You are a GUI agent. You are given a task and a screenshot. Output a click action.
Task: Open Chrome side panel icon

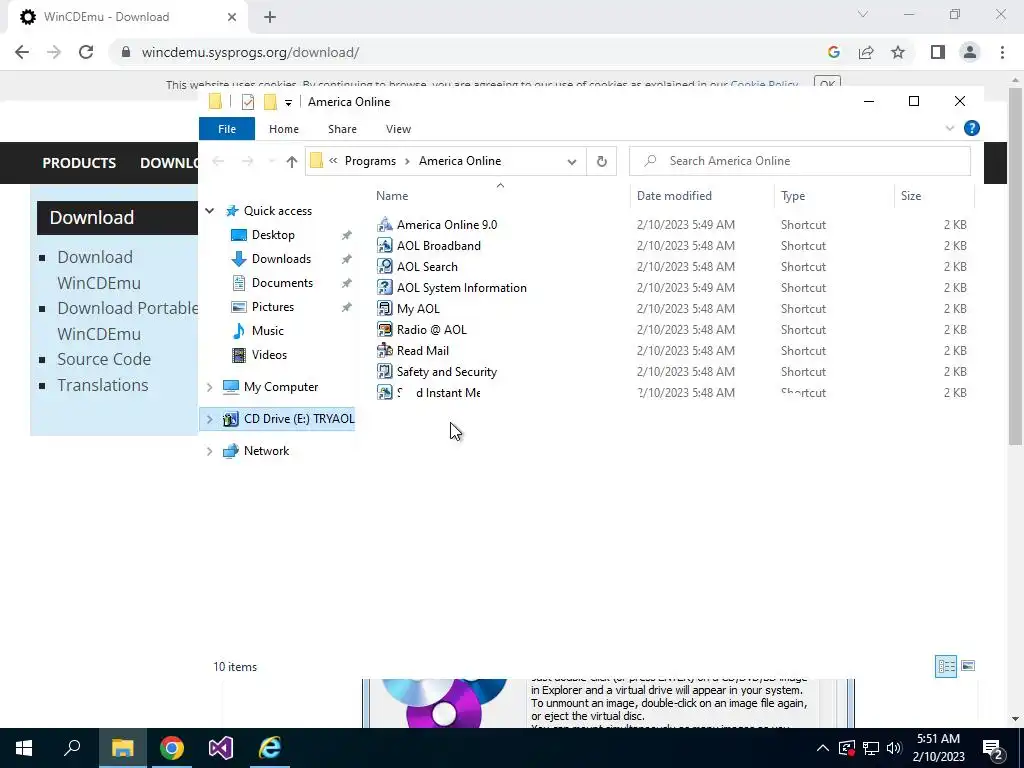coord(938,52)
